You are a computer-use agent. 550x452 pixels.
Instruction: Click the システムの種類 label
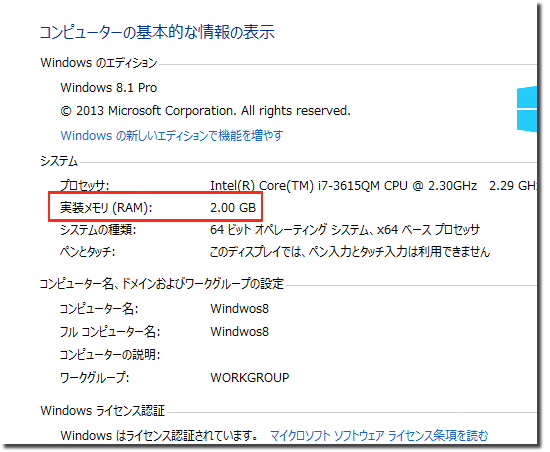pyautogui.click(x=98, y=230)
